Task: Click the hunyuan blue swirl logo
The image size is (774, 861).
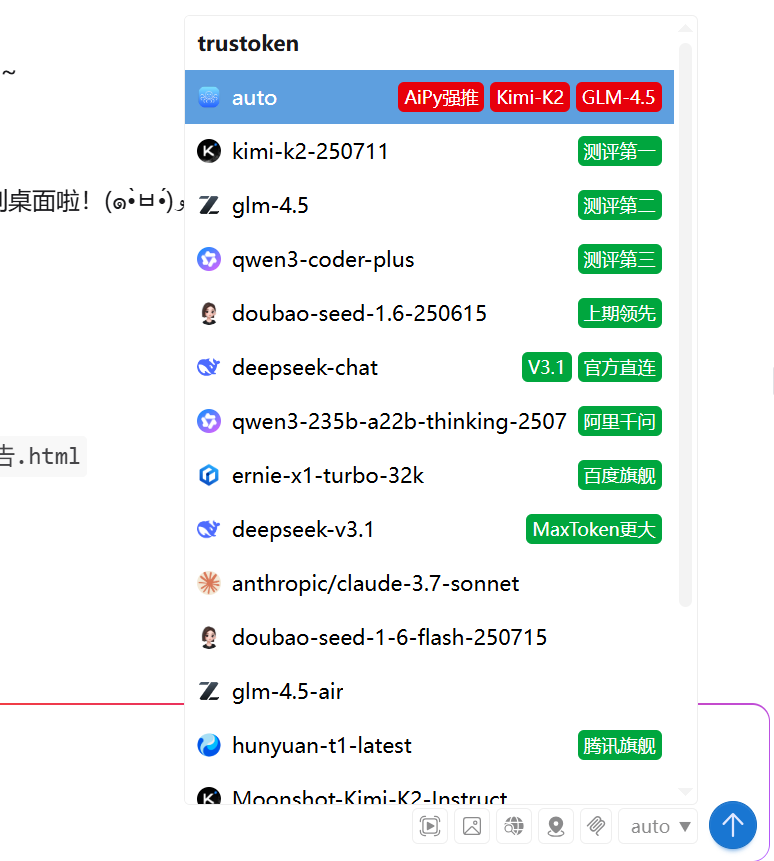Action: (209, 745)
